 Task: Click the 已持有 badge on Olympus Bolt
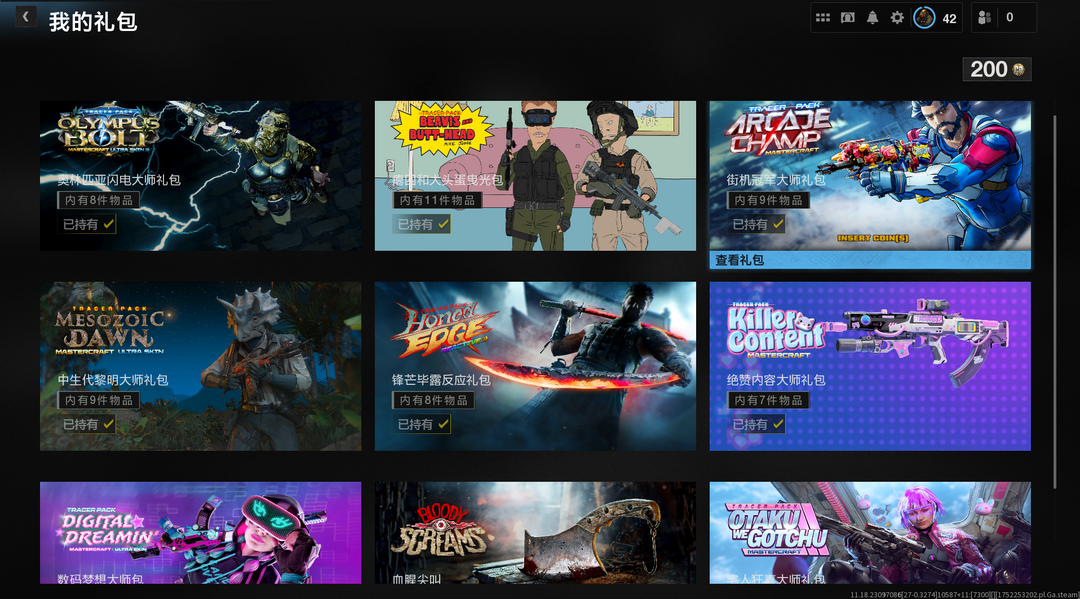pos(87,224)
